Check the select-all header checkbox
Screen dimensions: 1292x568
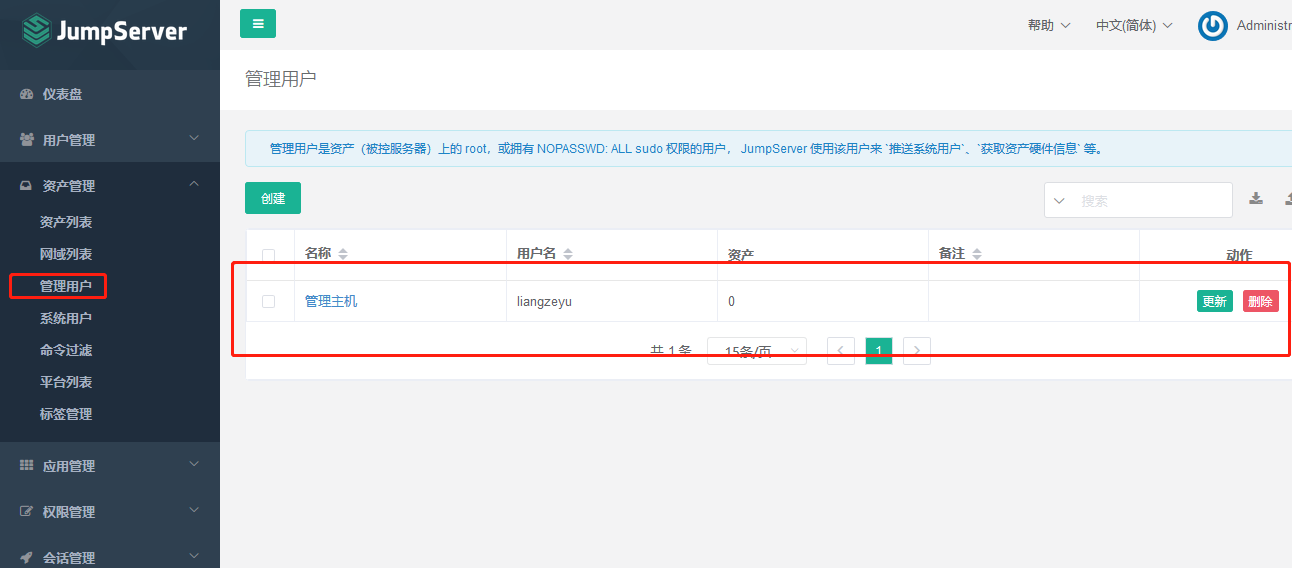(x=268, y=255)
